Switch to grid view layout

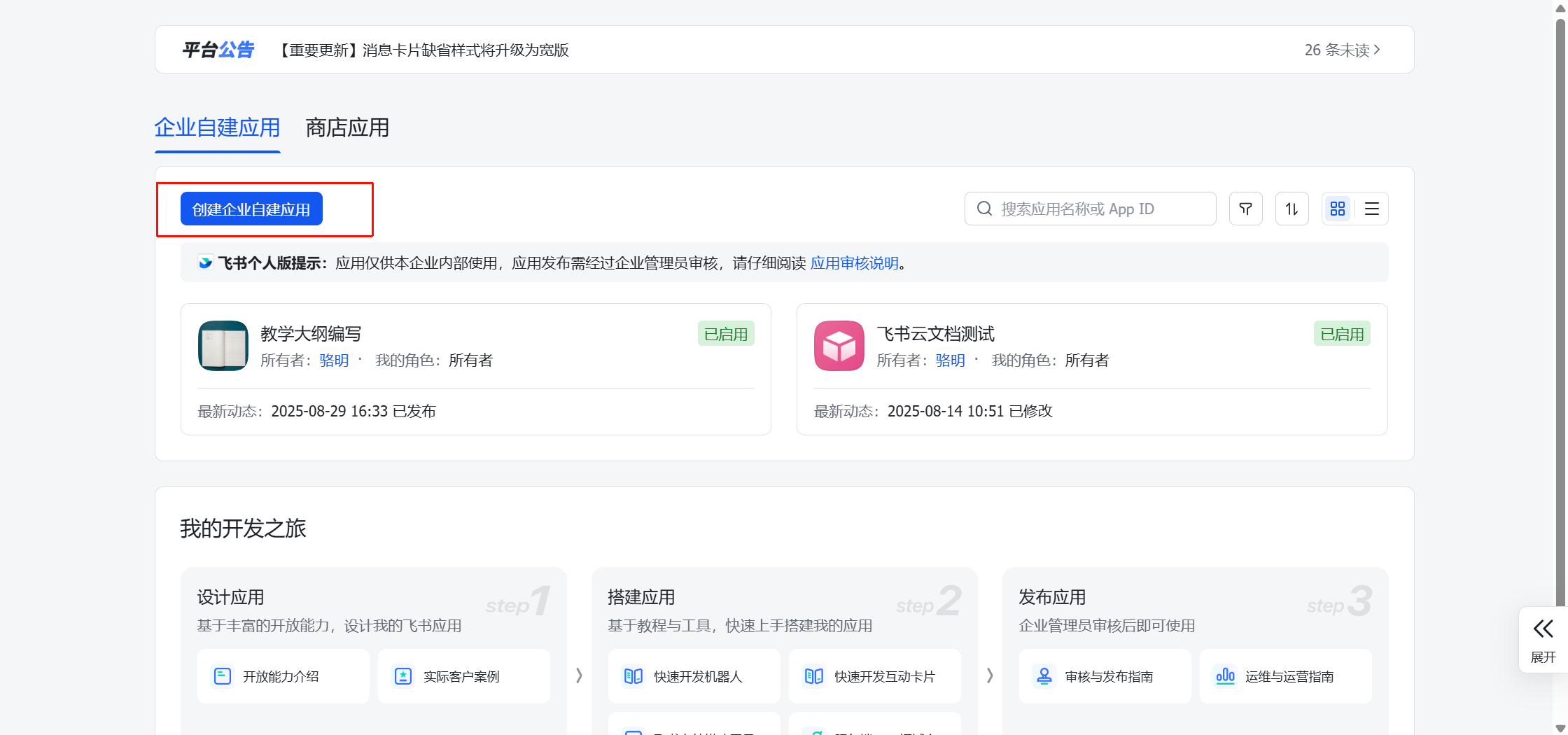pos(1338,209)
